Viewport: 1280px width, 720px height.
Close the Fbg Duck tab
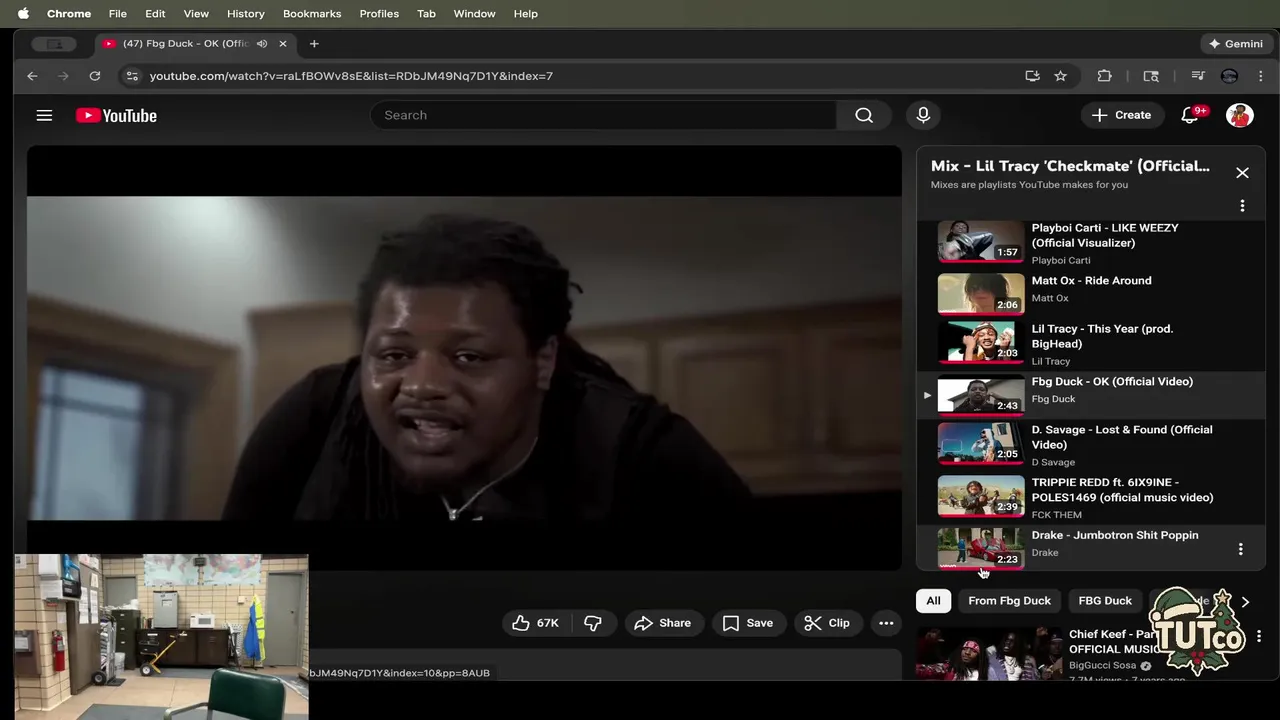[x=283, y=44]
